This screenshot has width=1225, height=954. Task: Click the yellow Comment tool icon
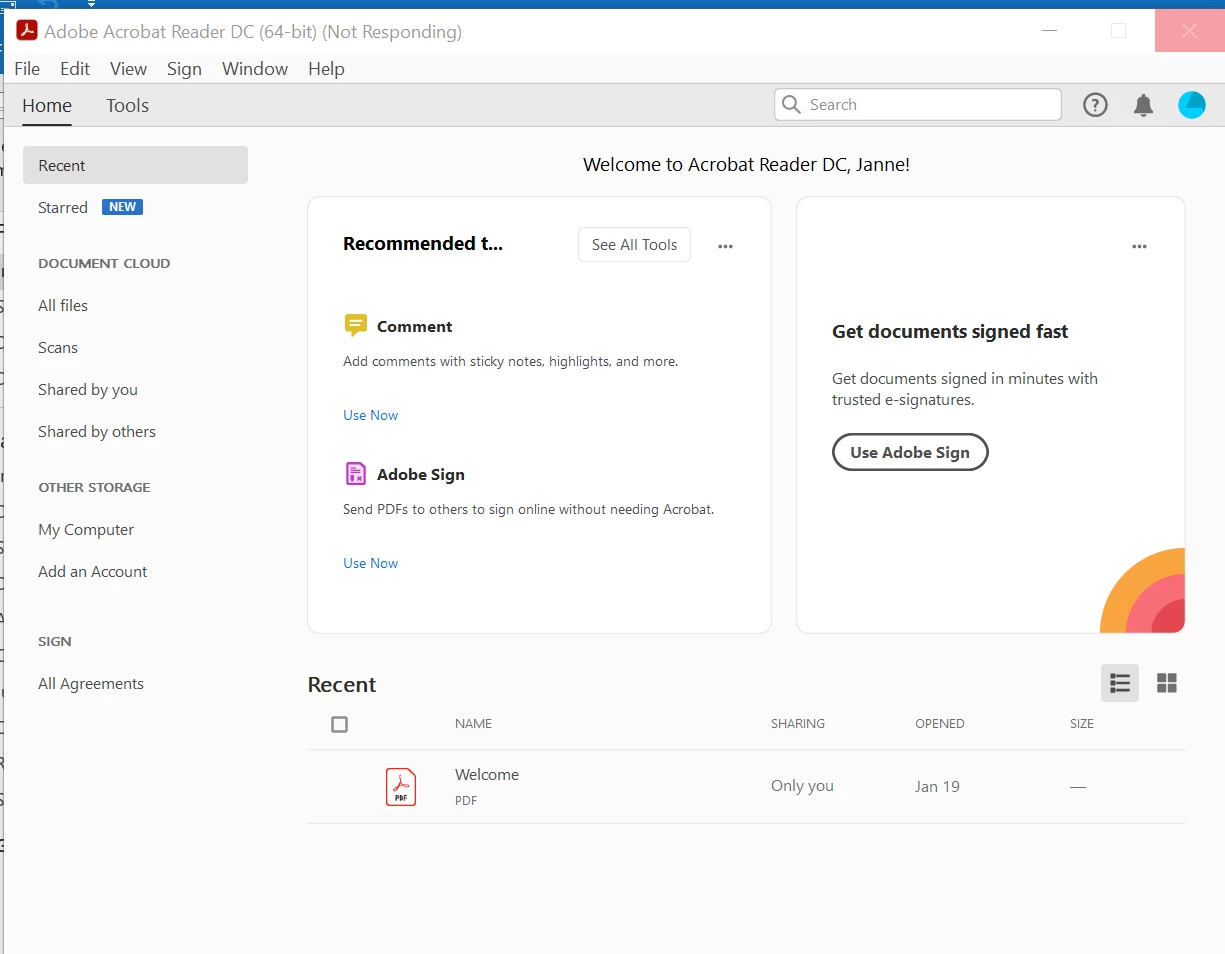pos(355,325)
